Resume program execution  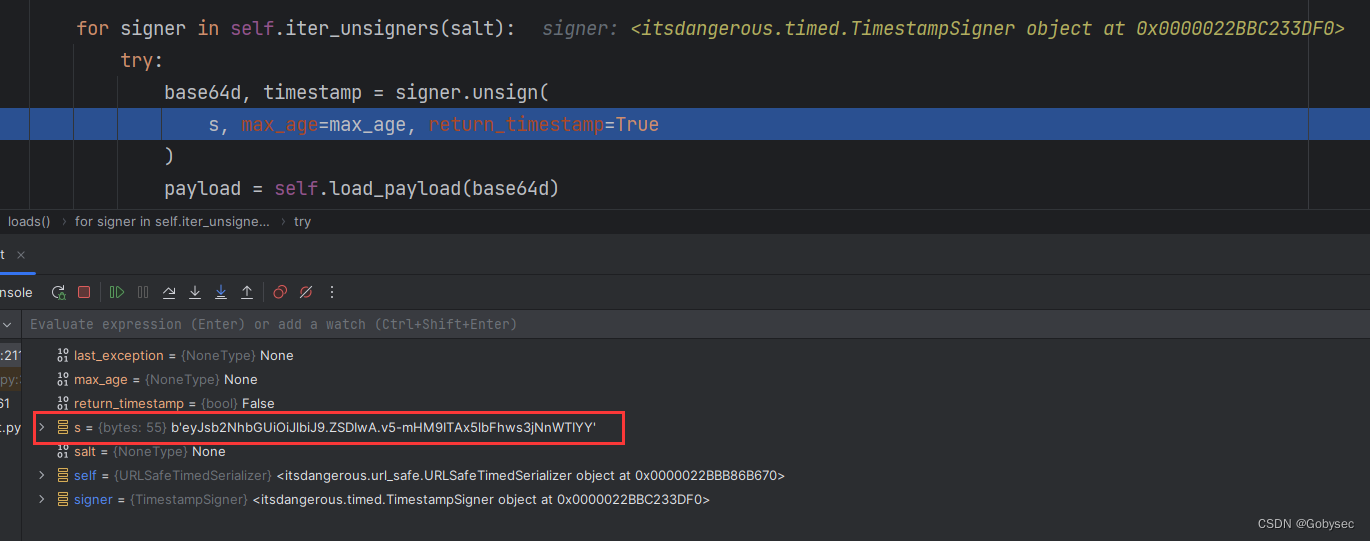117,292
